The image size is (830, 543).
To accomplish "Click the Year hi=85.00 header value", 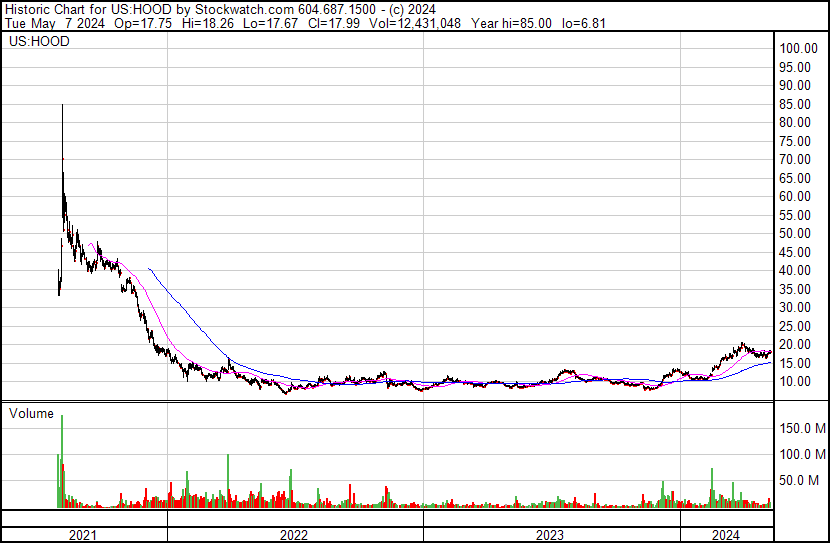I will (511, 23).
